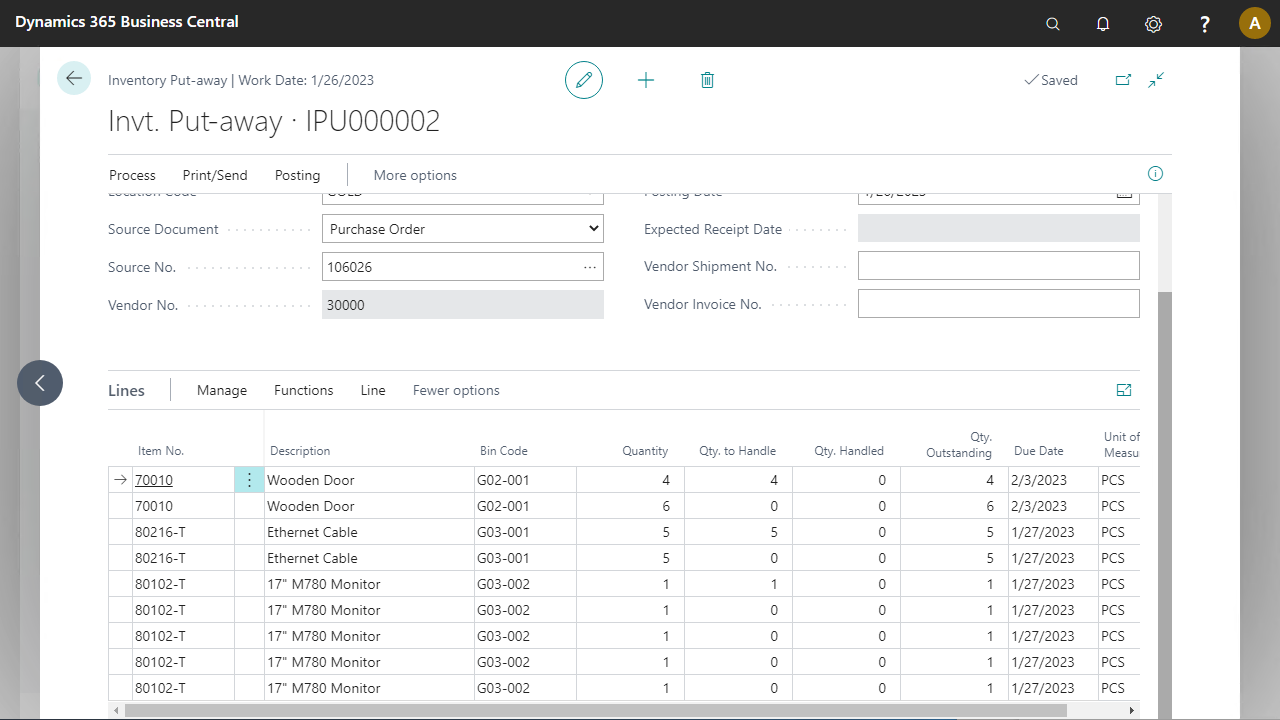Click the Lines section heading

click(x=126, y=390)
